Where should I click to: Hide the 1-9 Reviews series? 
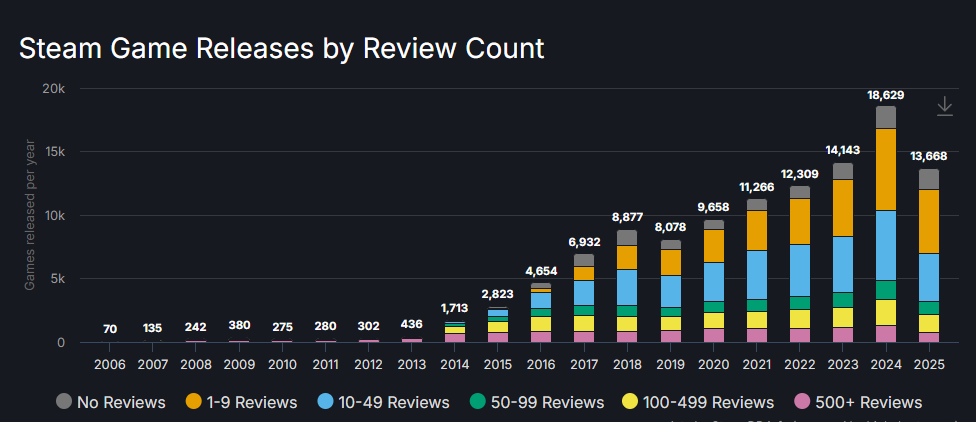(241, 402)
